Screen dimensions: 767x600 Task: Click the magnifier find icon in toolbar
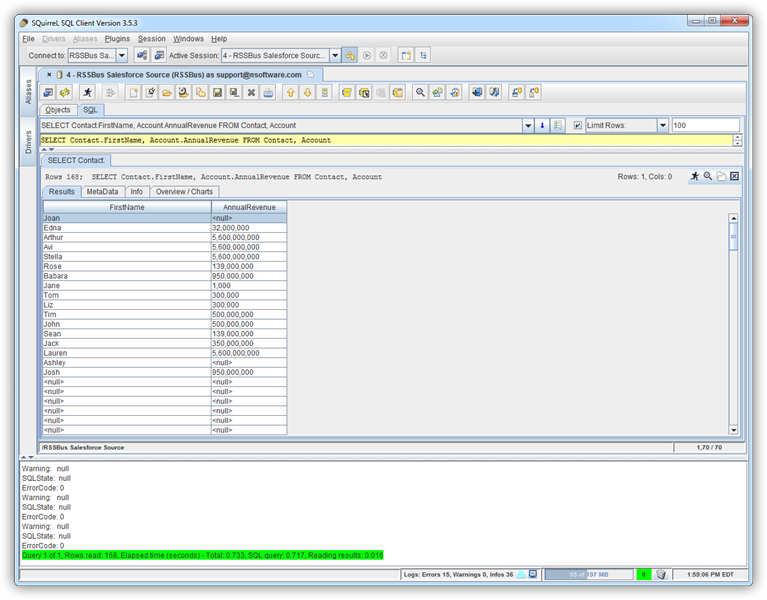pos(421,92)
